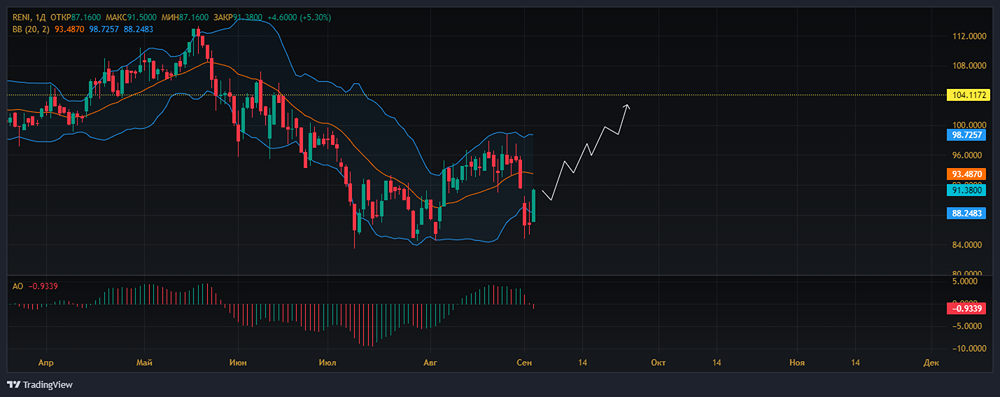The image size is (1000, 397).
Task: Click the orange 93.4870 value in BB legend
Action: 69,29
